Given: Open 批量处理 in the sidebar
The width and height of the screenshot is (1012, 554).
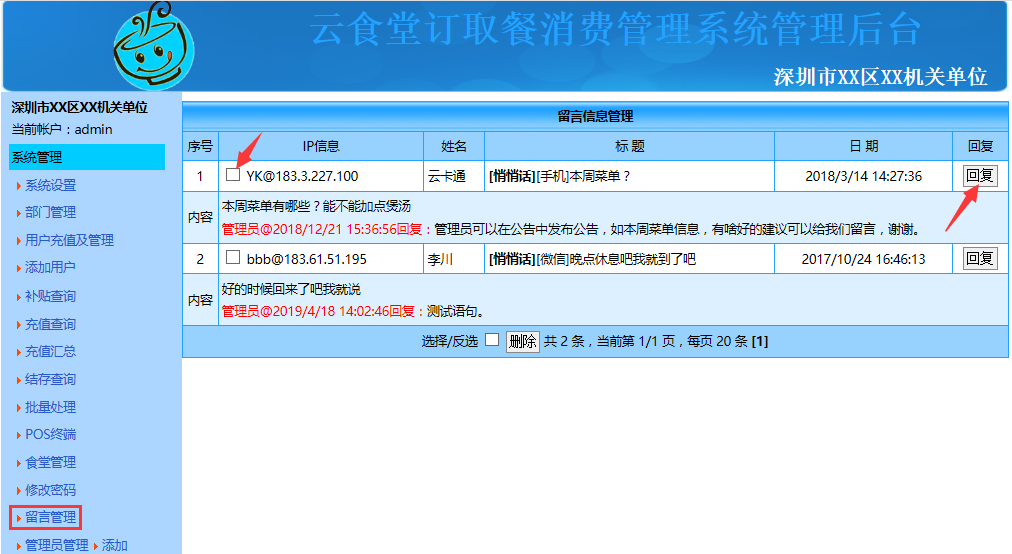Looking at the screenshot, I should (50, 407).
